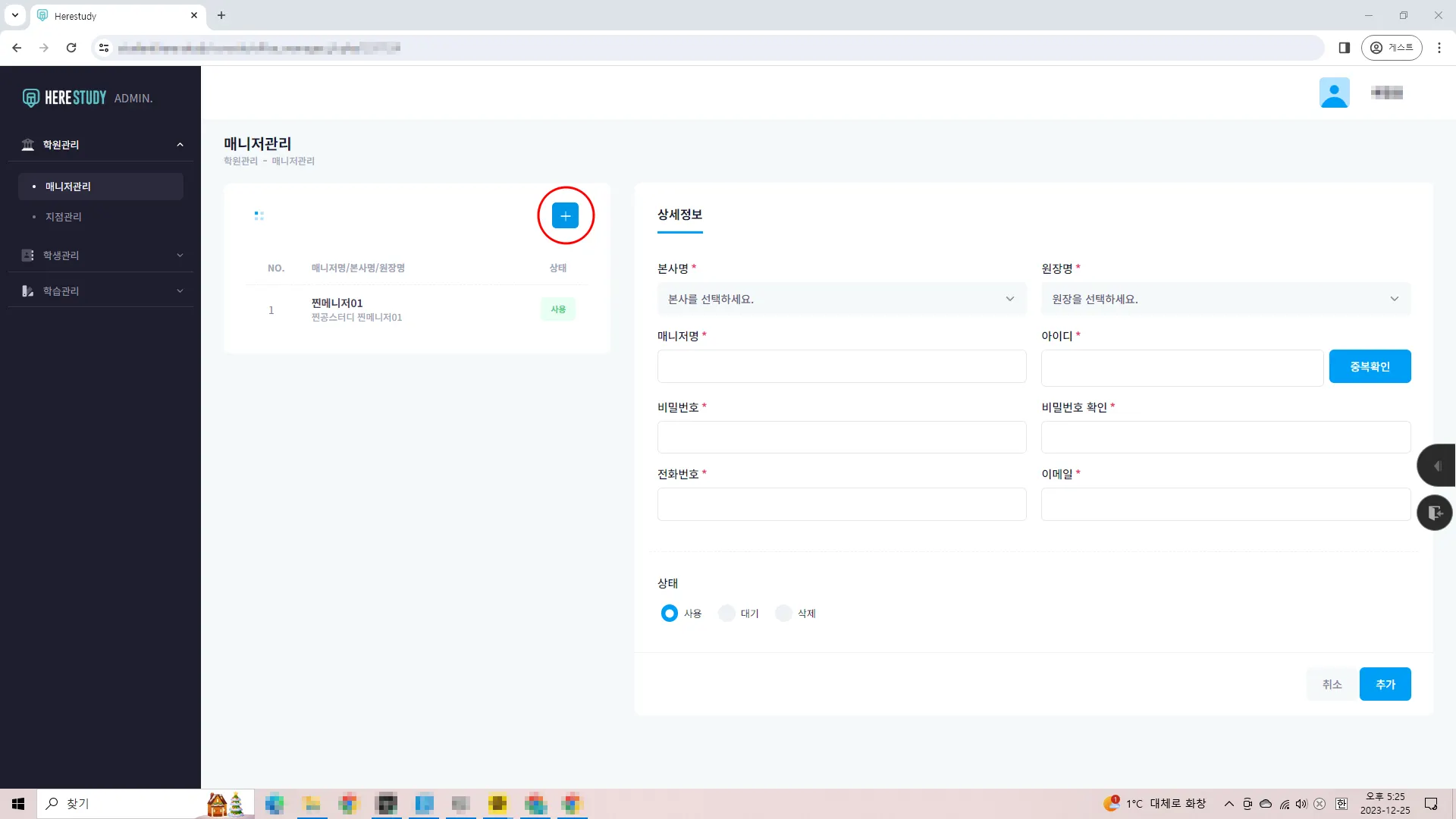Click the 매니저명 input field
The image size is (1456, 819).
[841, 366]
